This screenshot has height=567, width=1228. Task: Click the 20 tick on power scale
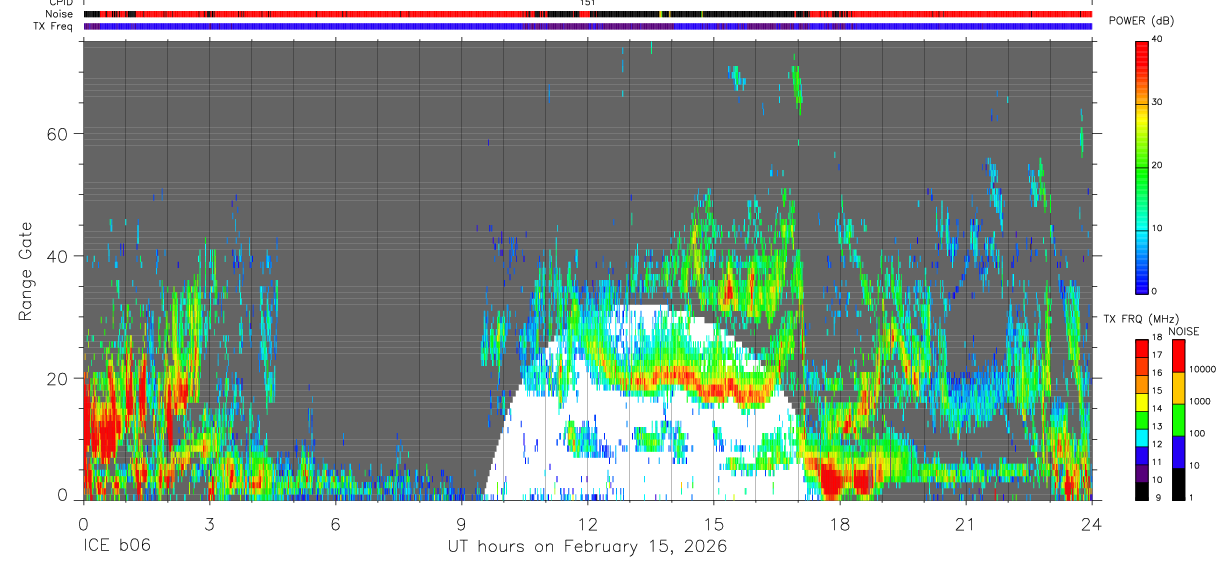coord(1158,166)
